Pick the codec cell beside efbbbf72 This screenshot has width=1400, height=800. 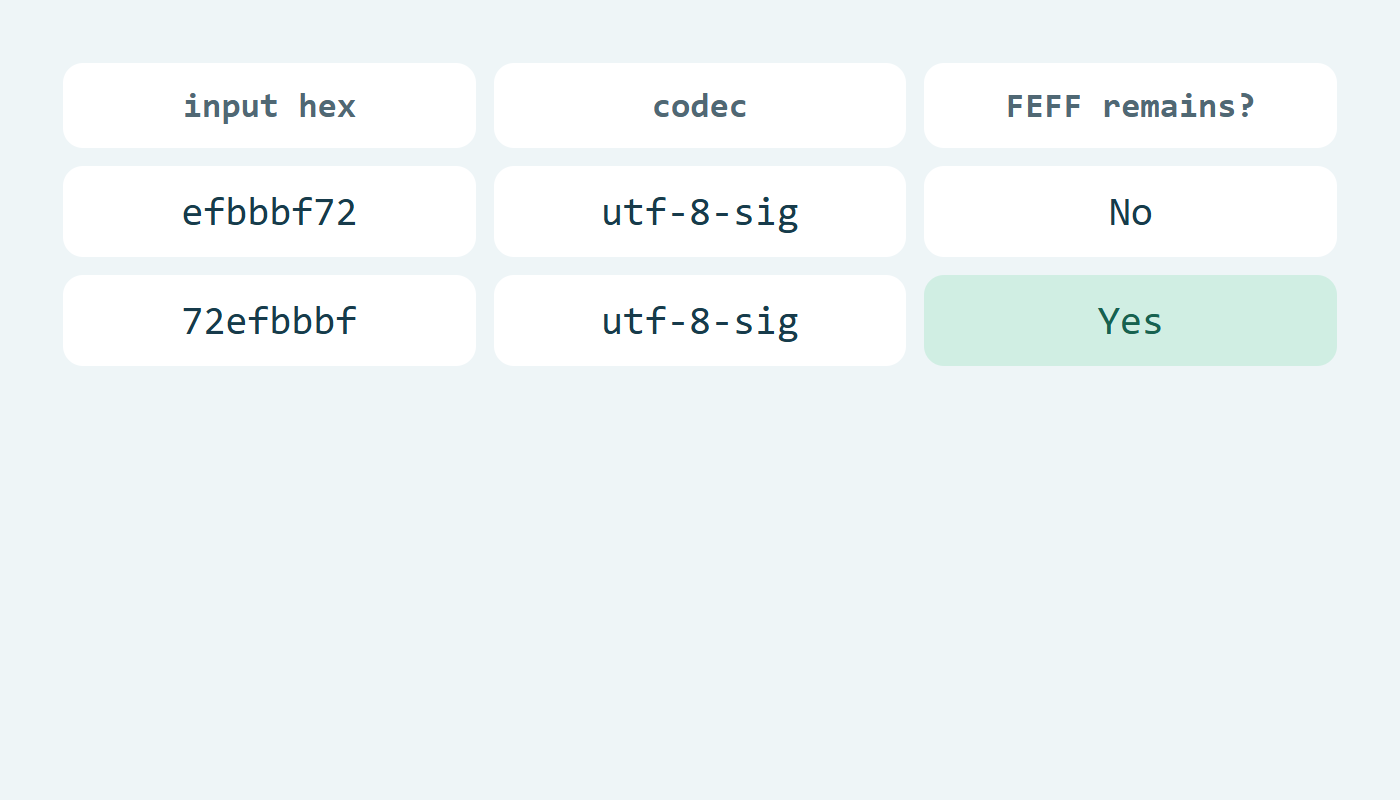click(x=700, y=212)
